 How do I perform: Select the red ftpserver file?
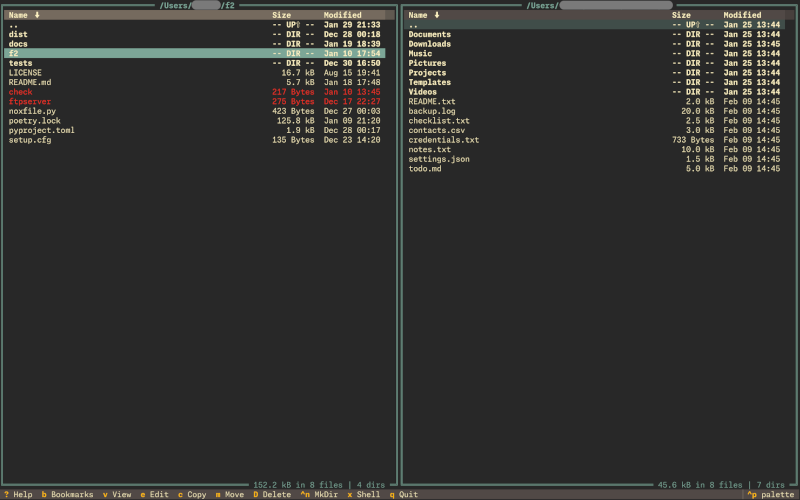coord(194,102)
